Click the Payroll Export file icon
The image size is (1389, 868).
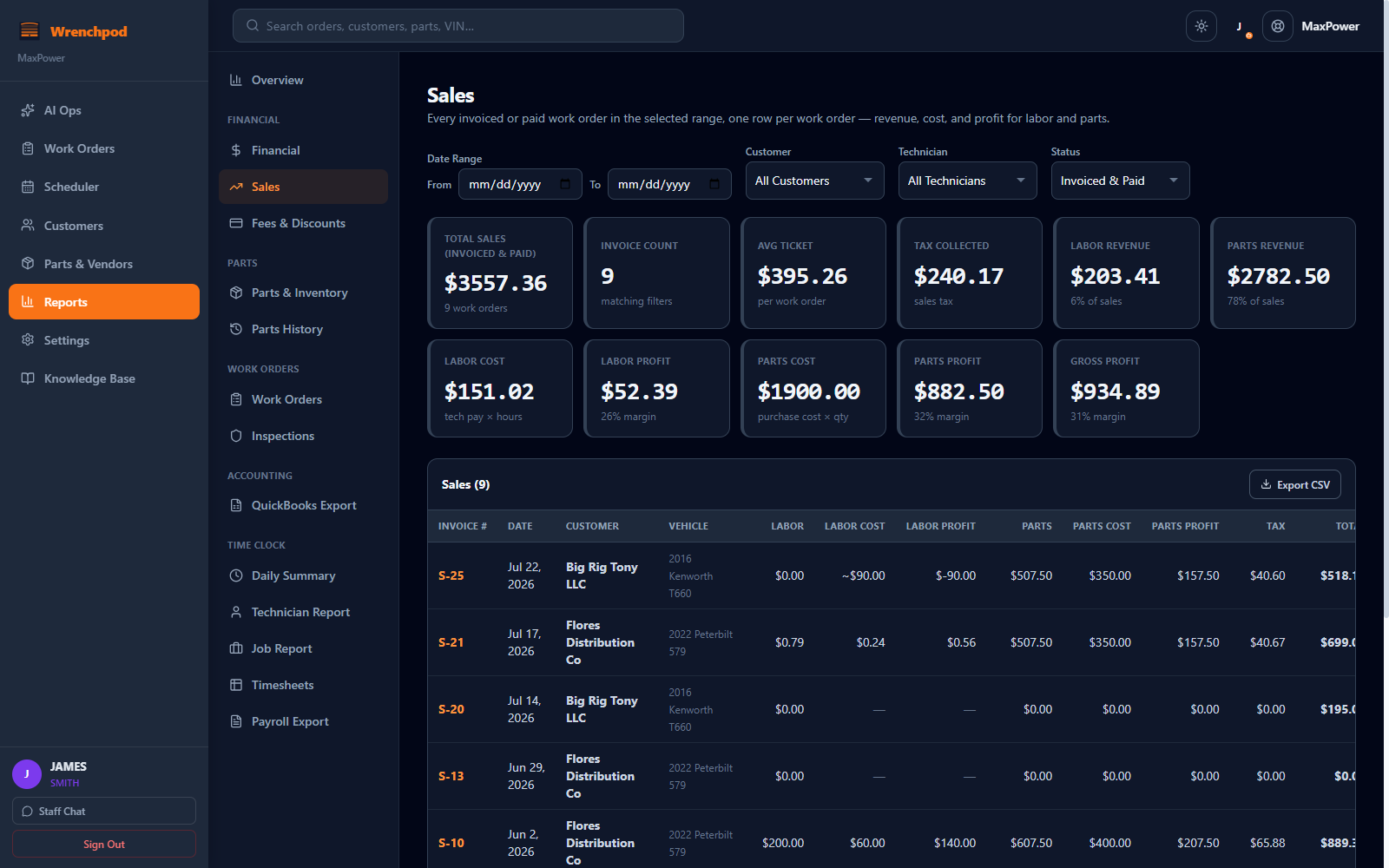(x=236, y=721)
